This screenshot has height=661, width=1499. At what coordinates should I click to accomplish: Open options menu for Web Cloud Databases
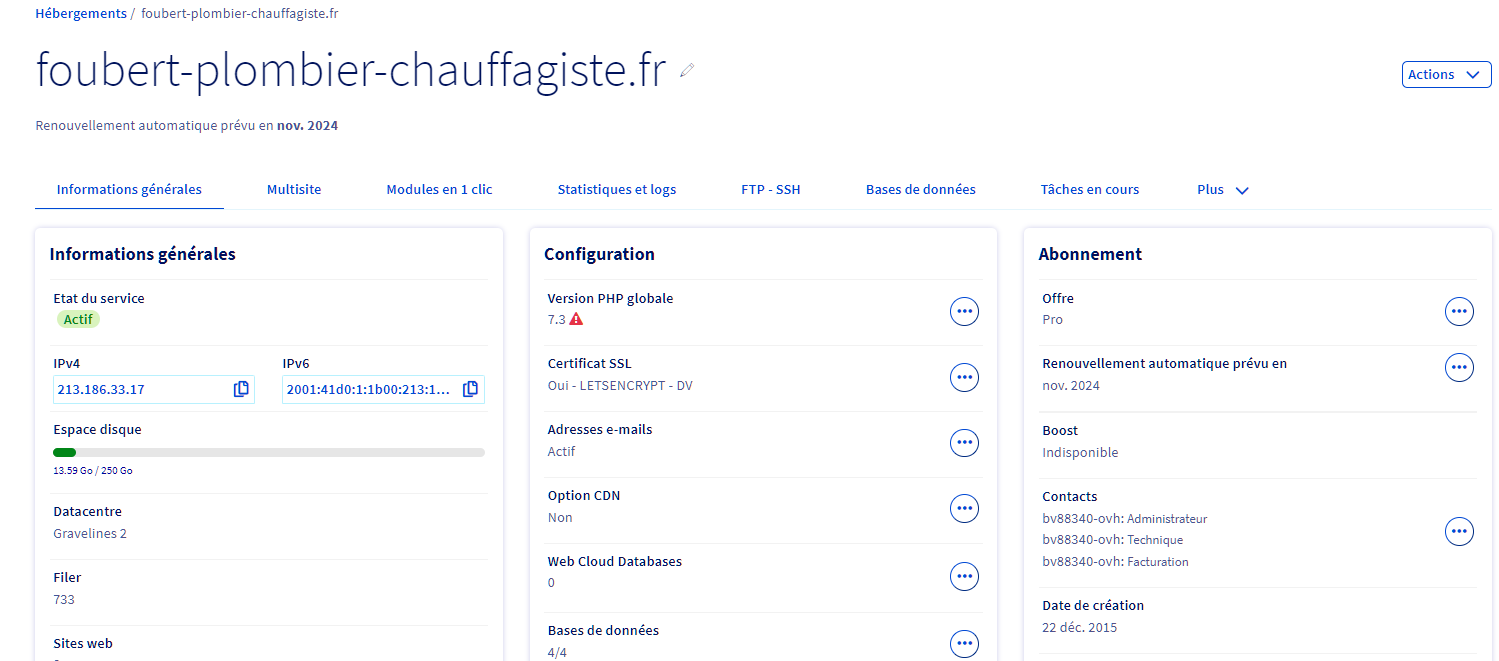(964, 576)
